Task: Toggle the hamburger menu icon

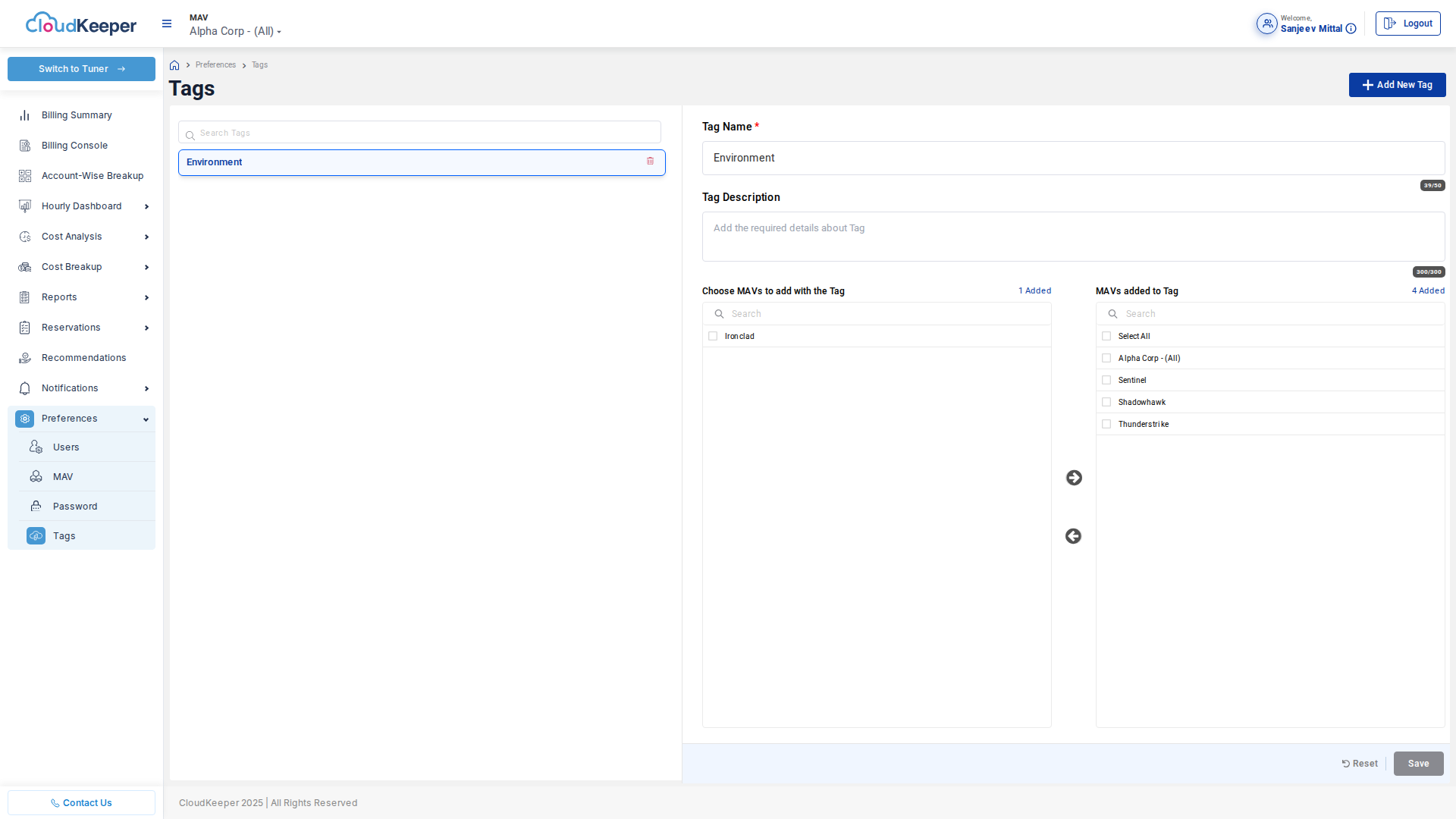Action: point(167,24)
